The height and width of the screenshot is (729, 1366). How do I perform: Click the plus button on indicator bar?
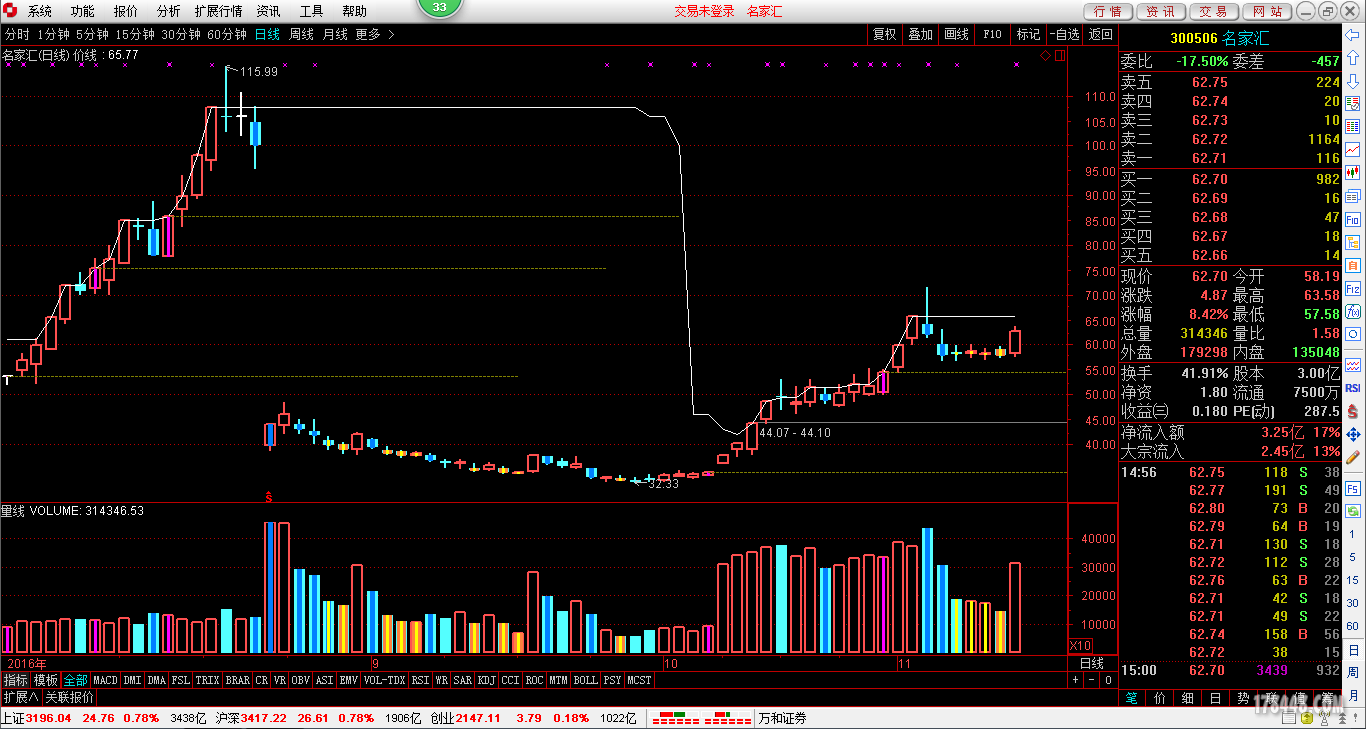tap(1075, 680)
